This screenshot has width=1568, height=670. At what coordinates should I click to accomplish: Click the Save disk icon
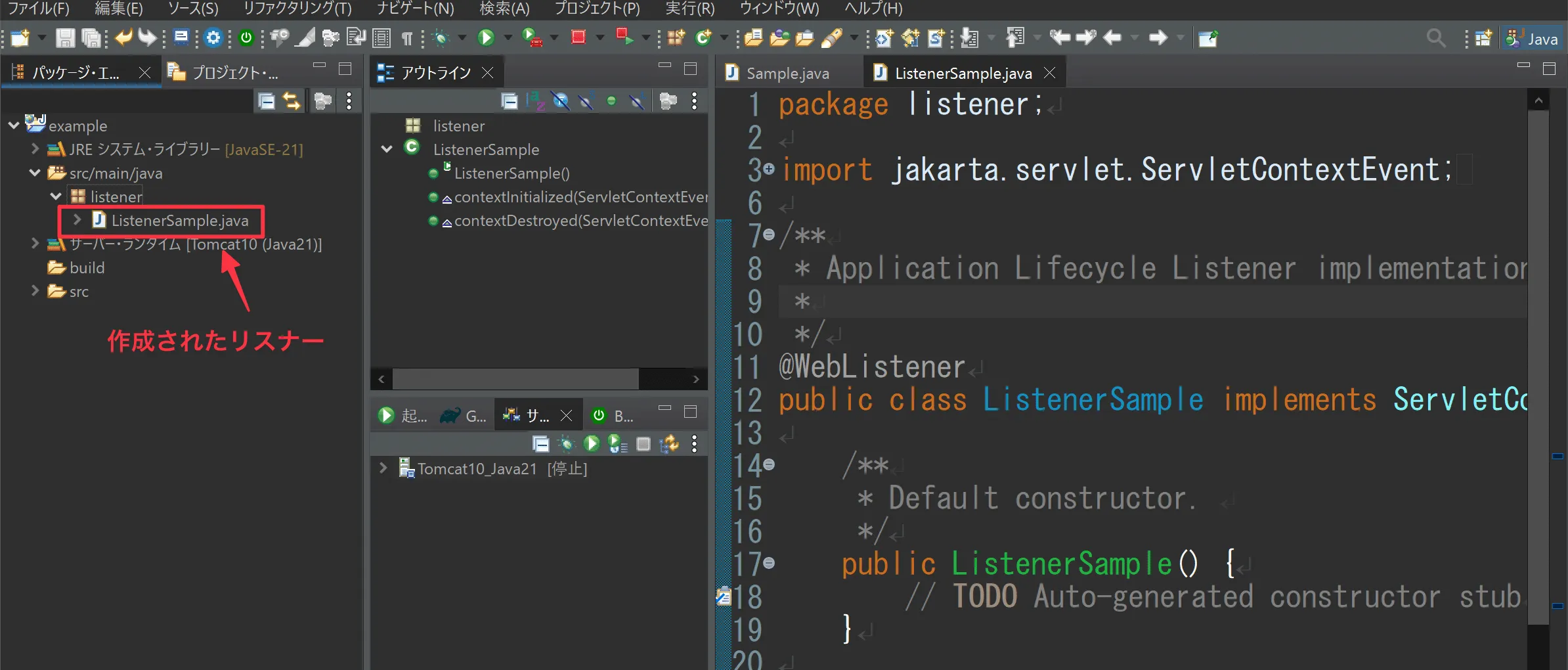click(64, 38)
